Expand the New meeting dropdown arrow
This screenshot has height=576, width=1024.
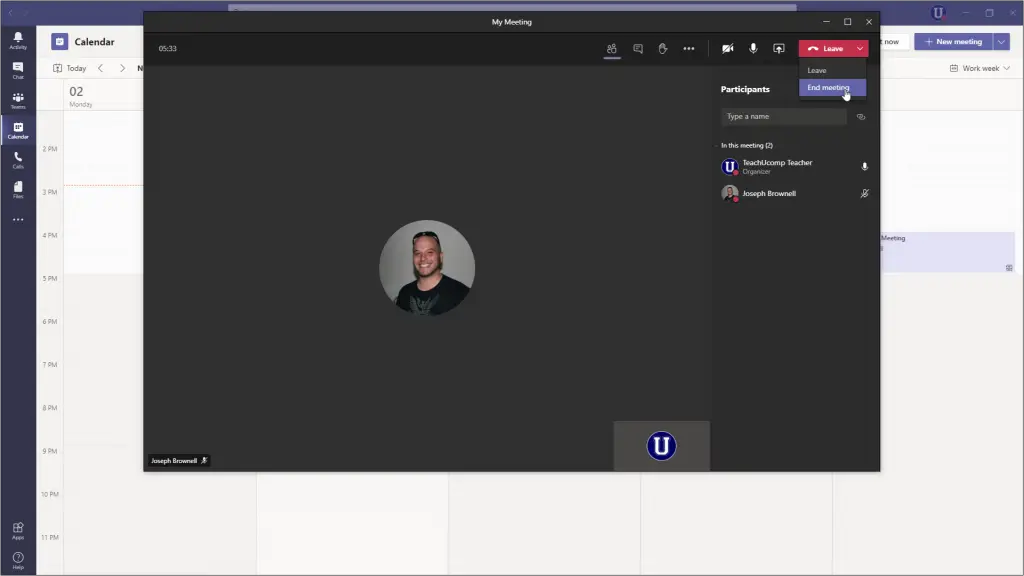pos(1001,42)
